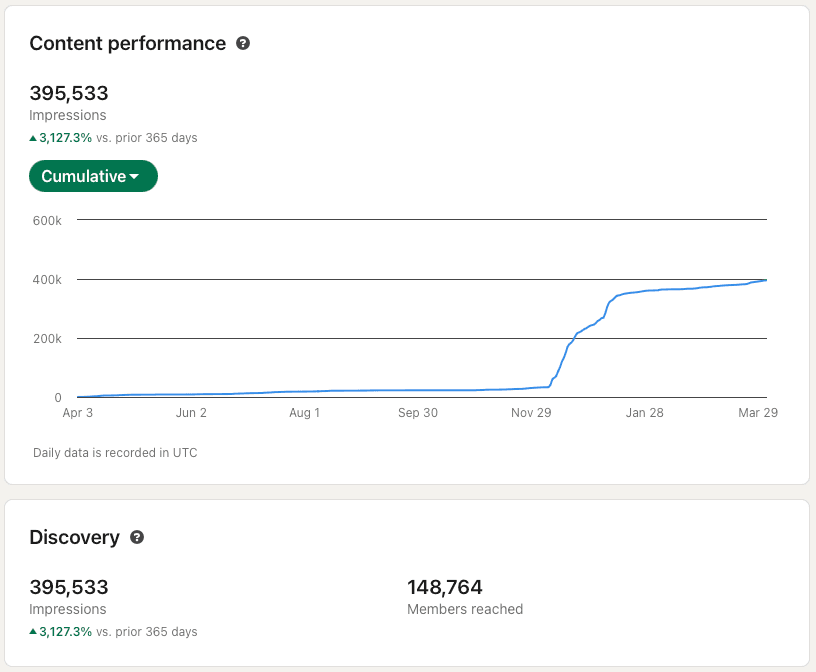Select the Discovery heading
This screenshot has width=816, height=672.
(x=75, y=537)
